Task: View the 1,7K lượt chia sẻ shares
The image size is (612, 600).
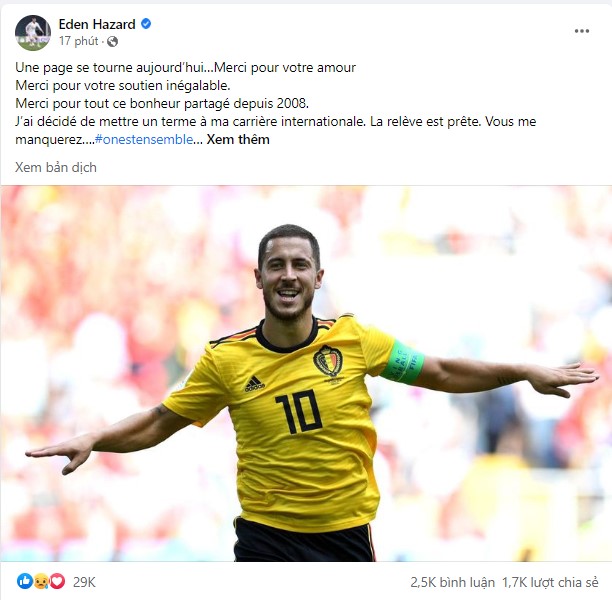Action: click(x=550, y=582)
